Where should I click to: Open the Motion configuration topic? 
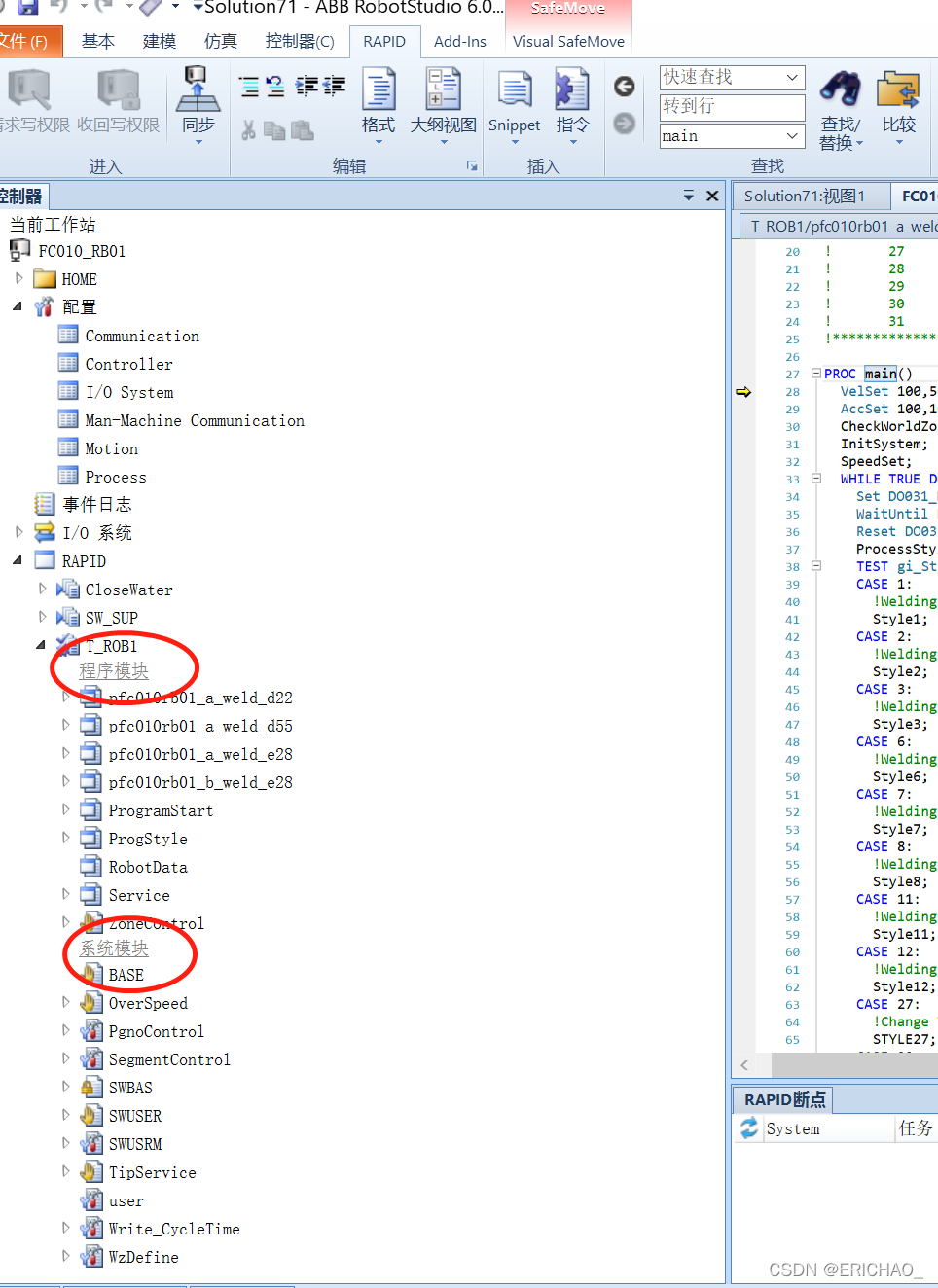click(x=112, y=448)
